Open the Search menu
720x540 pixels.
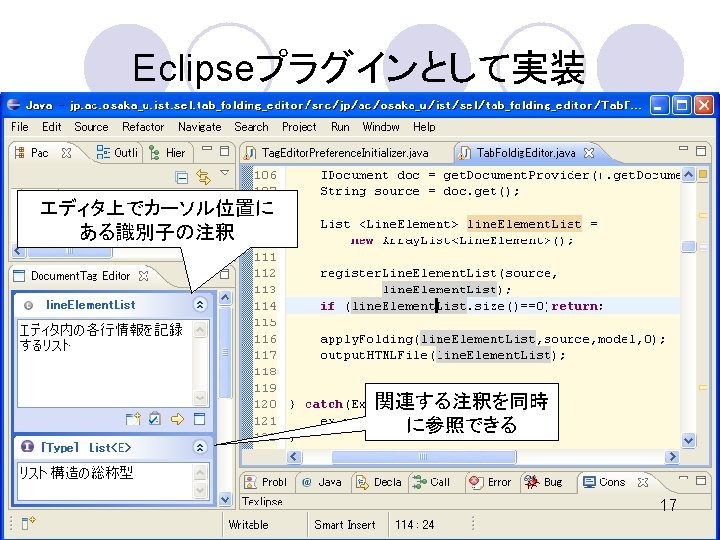click(251, 127)
